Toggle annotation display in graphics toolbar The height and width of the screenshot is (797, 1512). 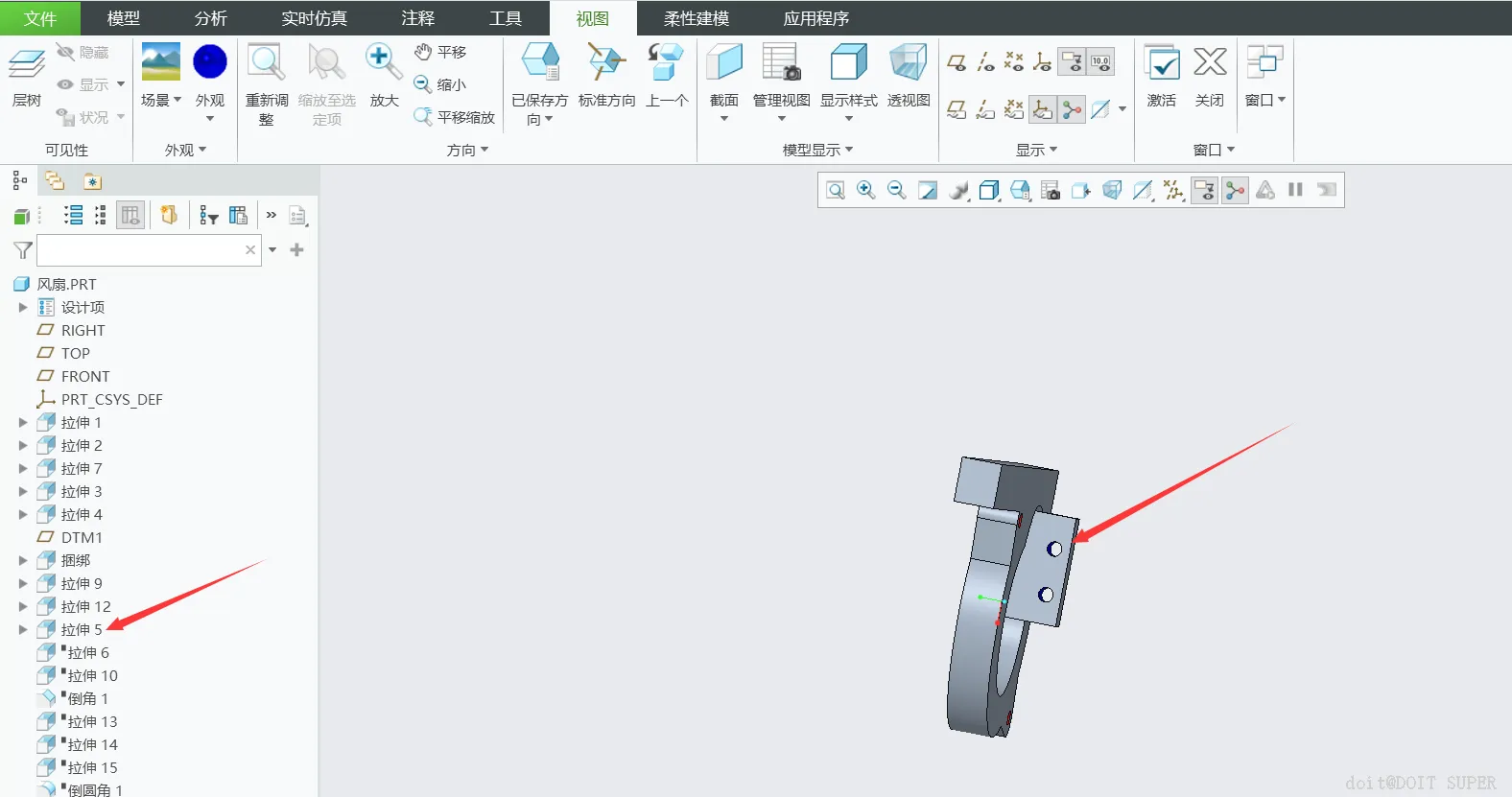[1204, 190]
